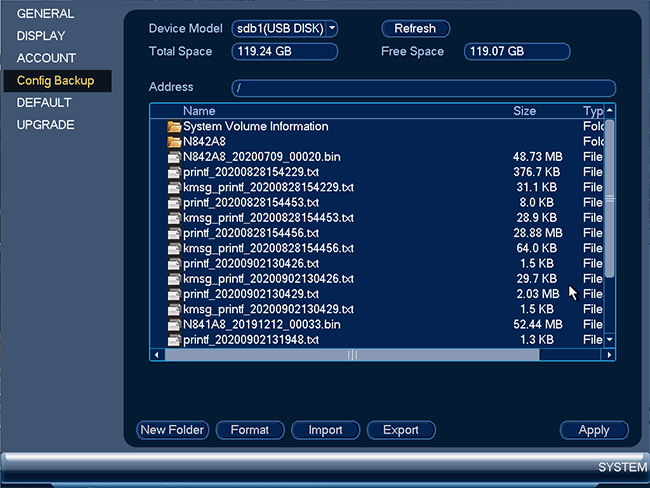The image size is (650, 488).
Task: Open the Device Model dropdown arrow
Action: coord(332,29)
